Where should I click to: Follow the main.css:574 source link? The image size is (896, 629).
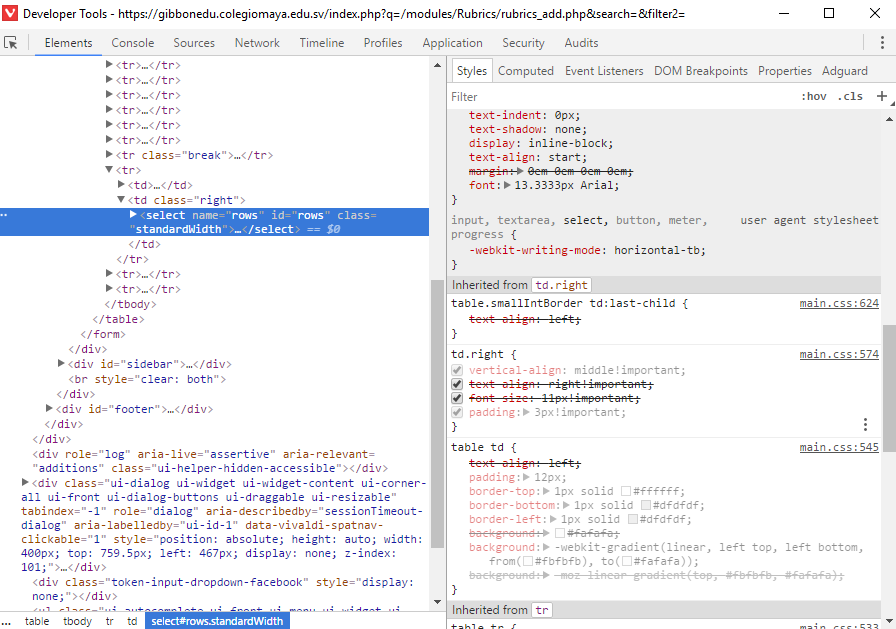click(x=839, y=354)
